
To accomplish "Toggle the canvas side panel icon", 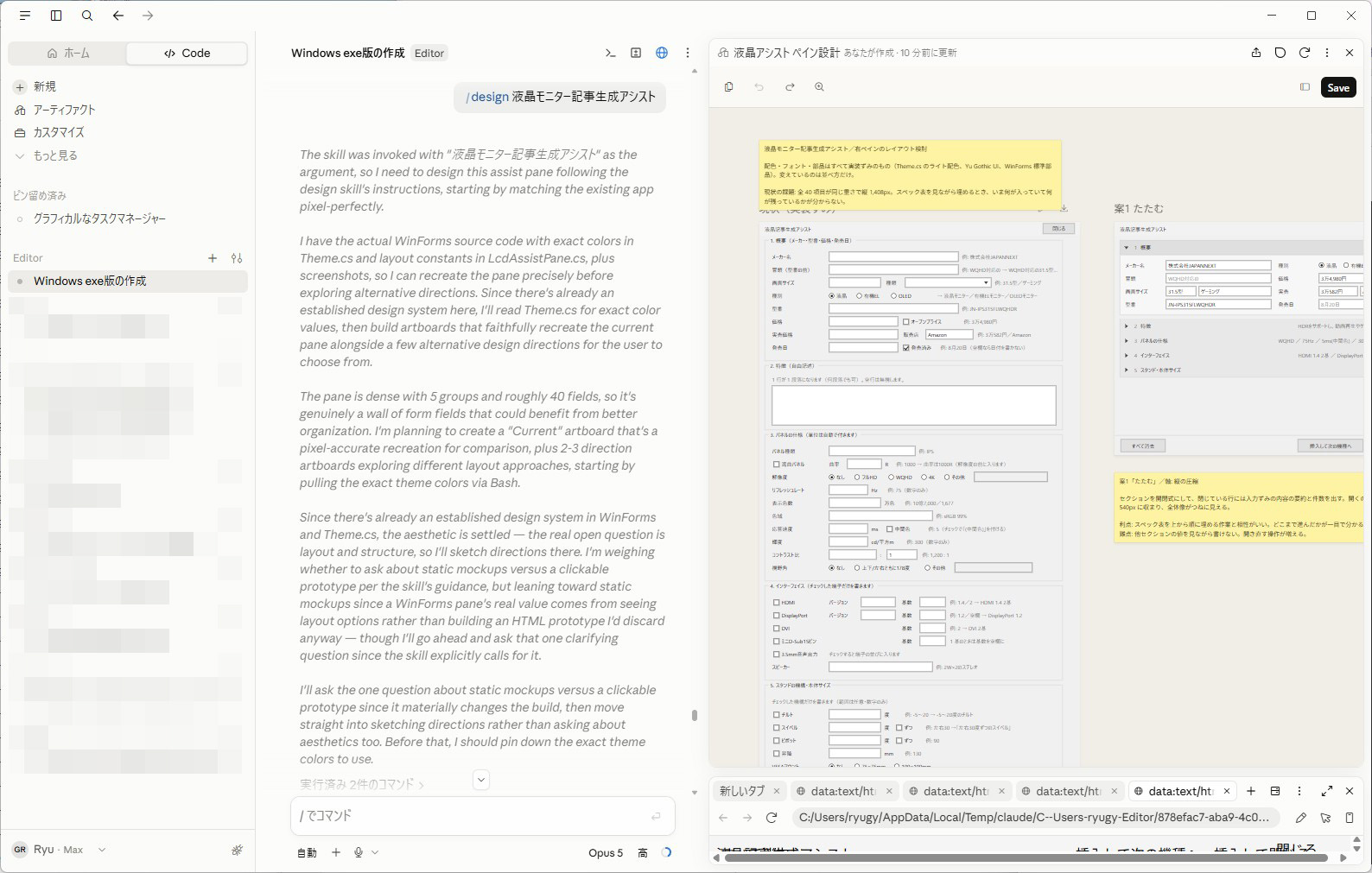I will pos(1305,87).
